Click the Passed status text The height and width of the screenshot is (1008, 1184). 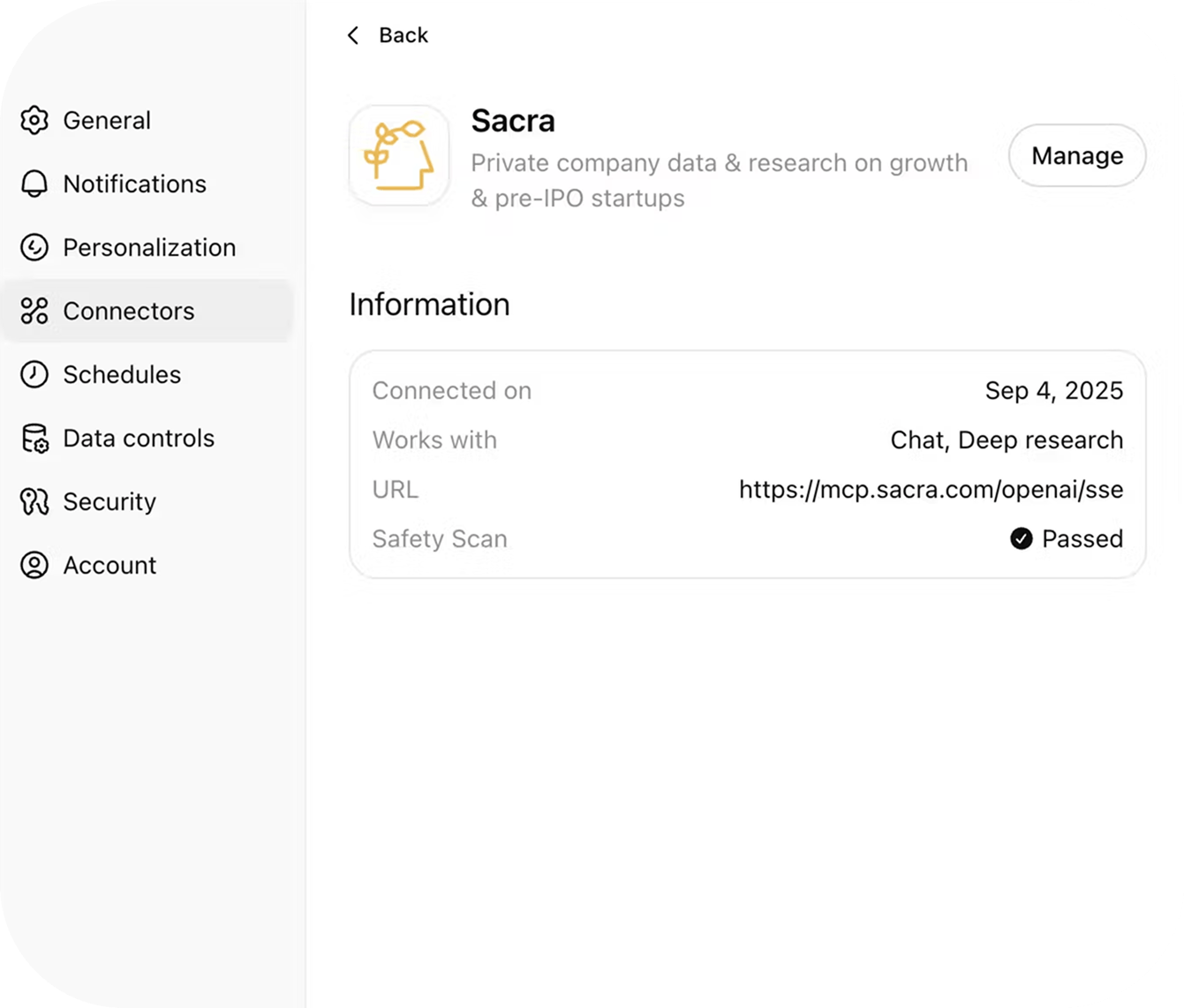[x=1082, y=538]
